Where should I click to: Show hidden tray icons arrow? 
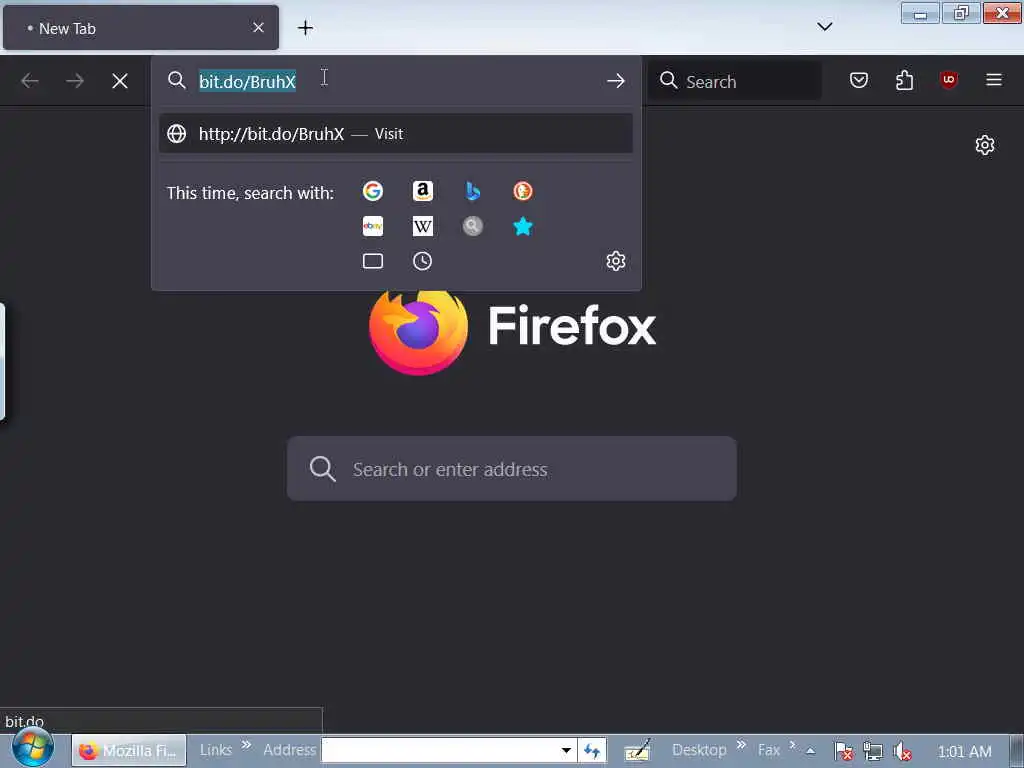tap(810, 751)
